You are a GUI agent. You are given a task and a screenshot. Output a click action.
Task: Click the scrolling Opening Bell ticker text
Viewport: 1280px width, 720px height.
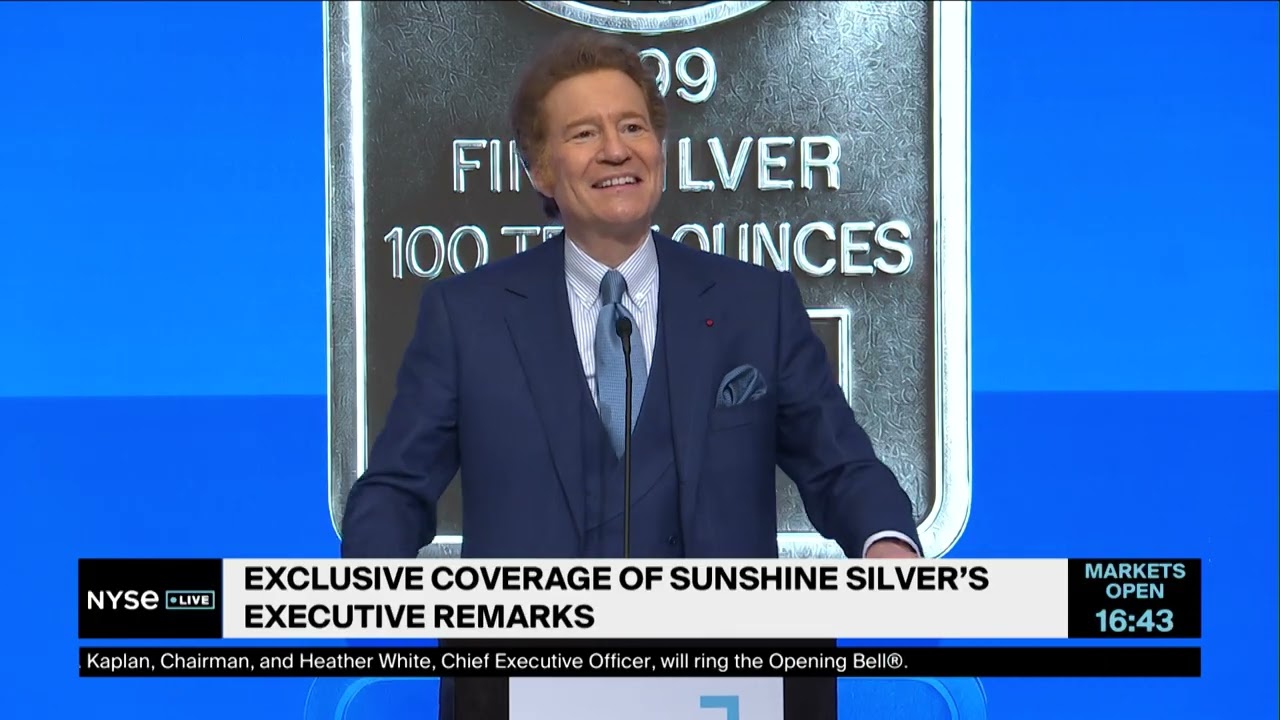(497, 661)
